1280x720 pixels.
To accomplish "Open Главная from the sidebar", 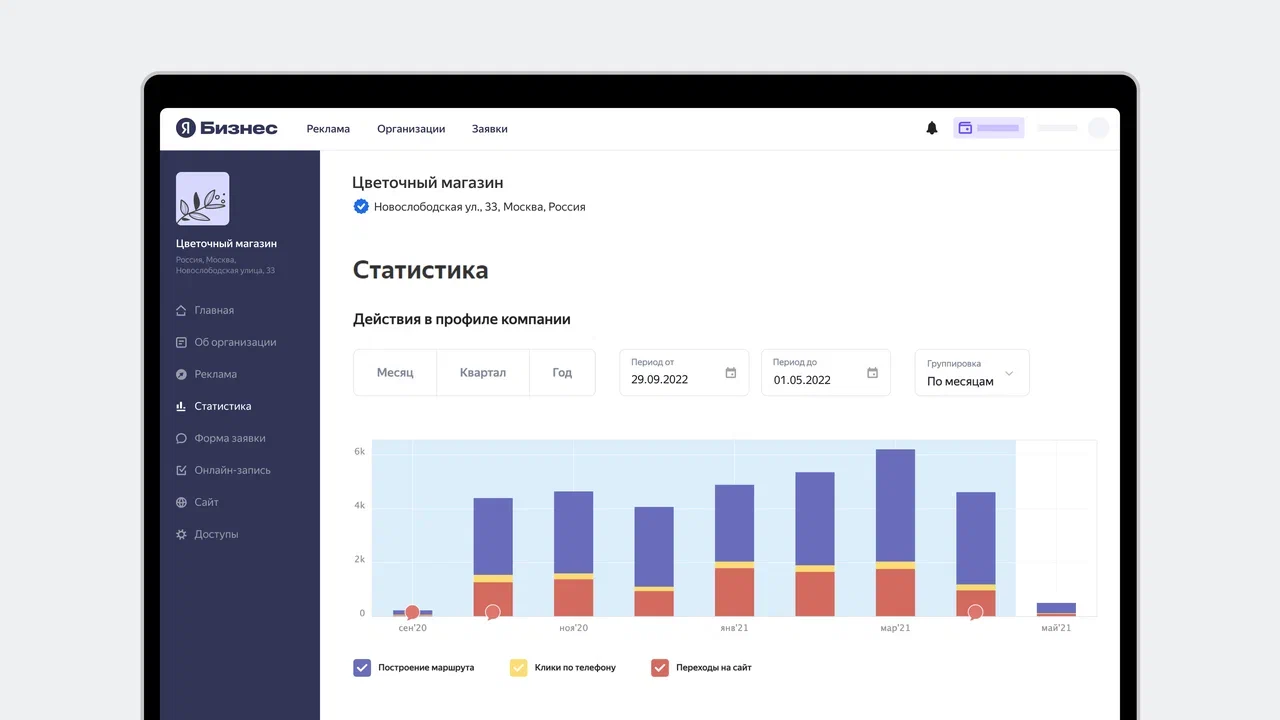I will pyautogui.click(x=214, y=310).
